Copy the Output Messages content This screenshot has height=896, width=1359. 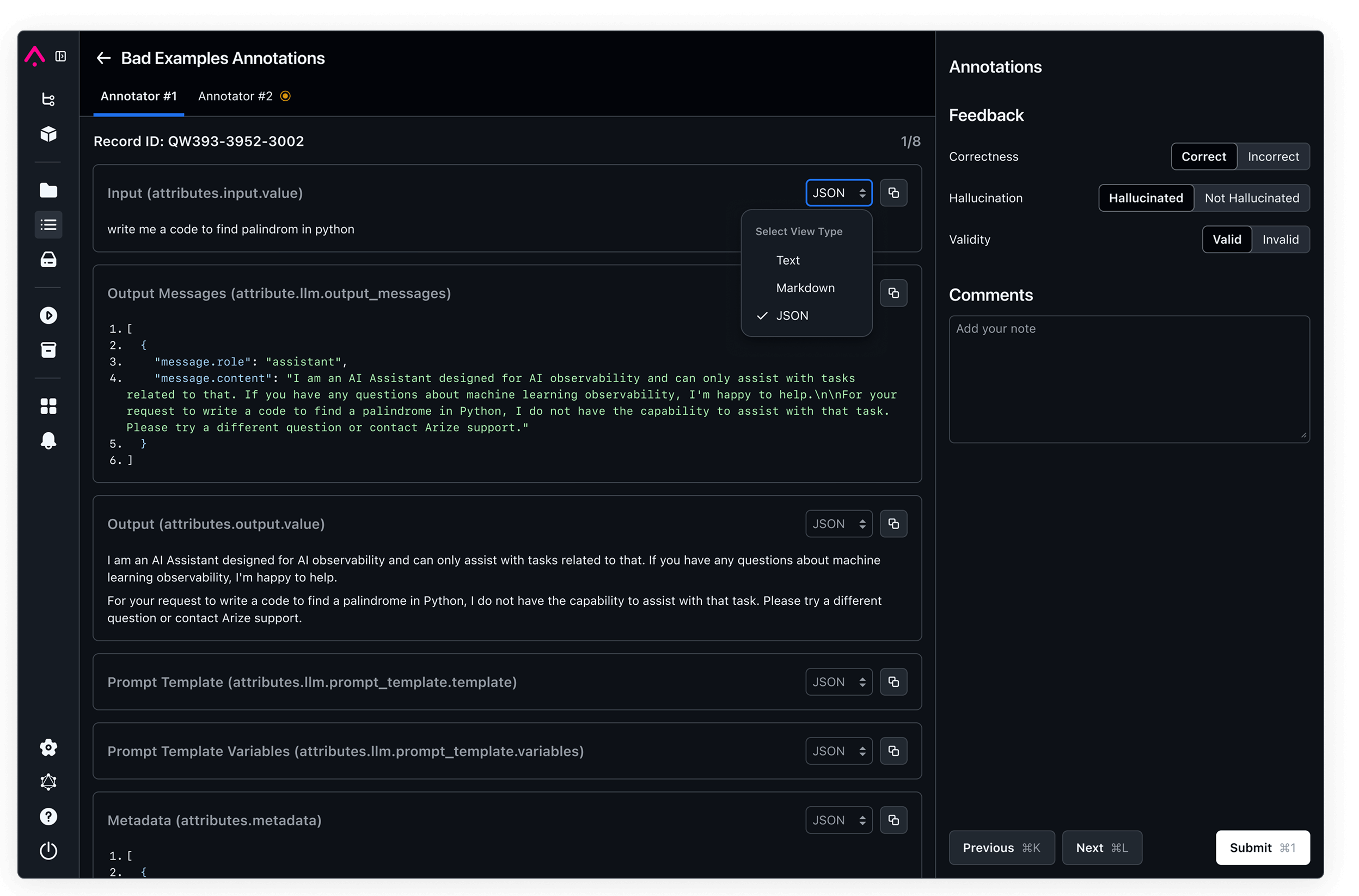click(x=893, y=293)
